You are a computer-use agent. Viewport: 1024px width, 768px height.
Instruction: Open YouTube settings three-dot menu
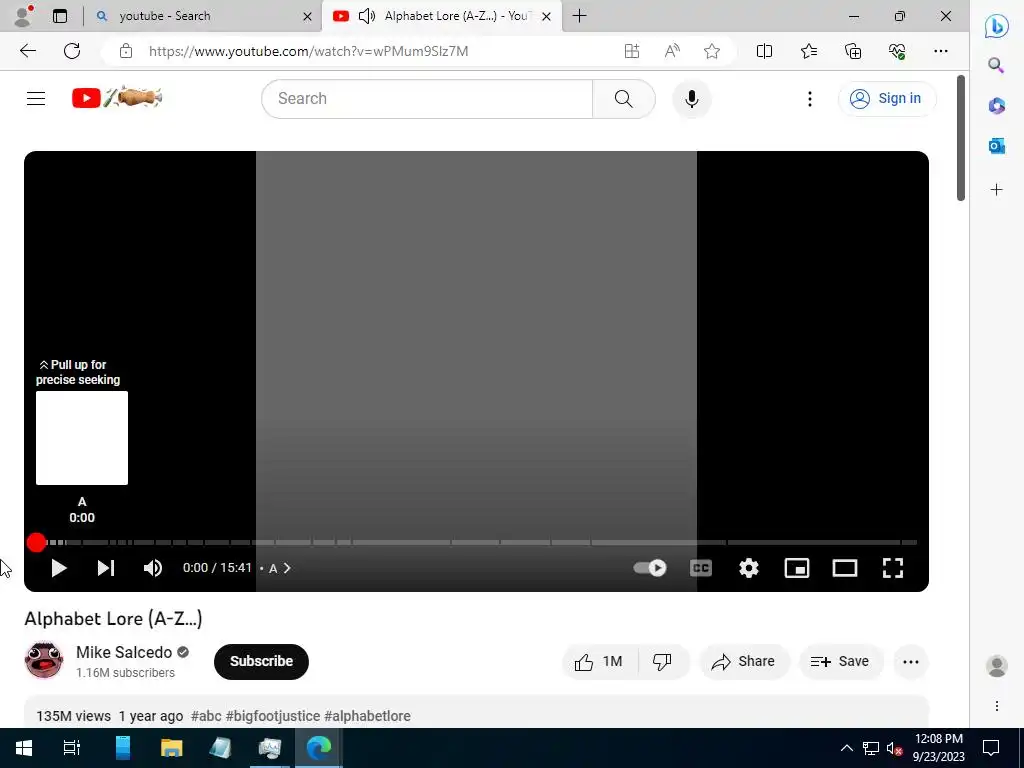click(x=810, y=99)
